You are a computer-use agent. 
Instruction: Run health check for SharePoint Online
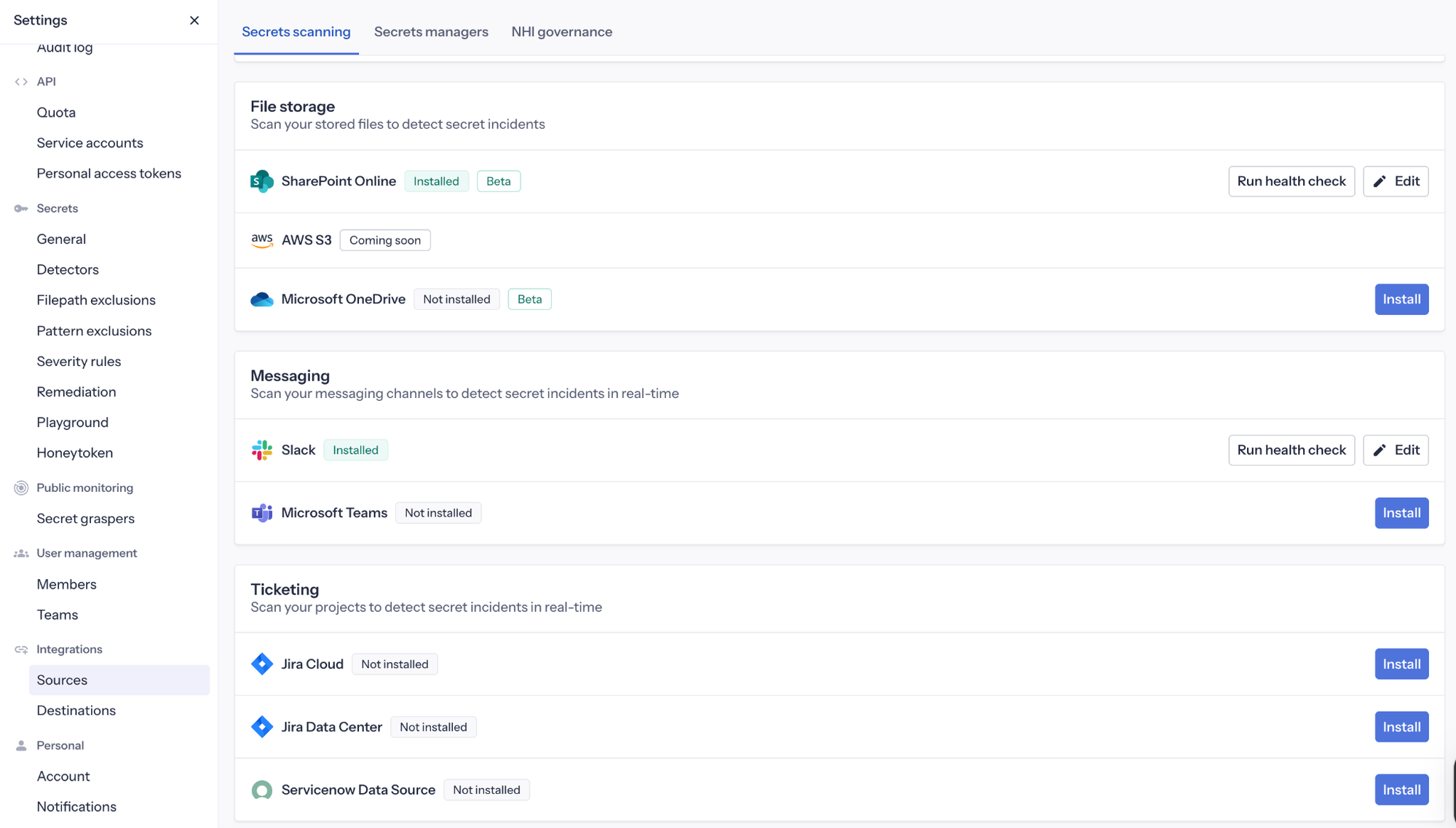1291,181
